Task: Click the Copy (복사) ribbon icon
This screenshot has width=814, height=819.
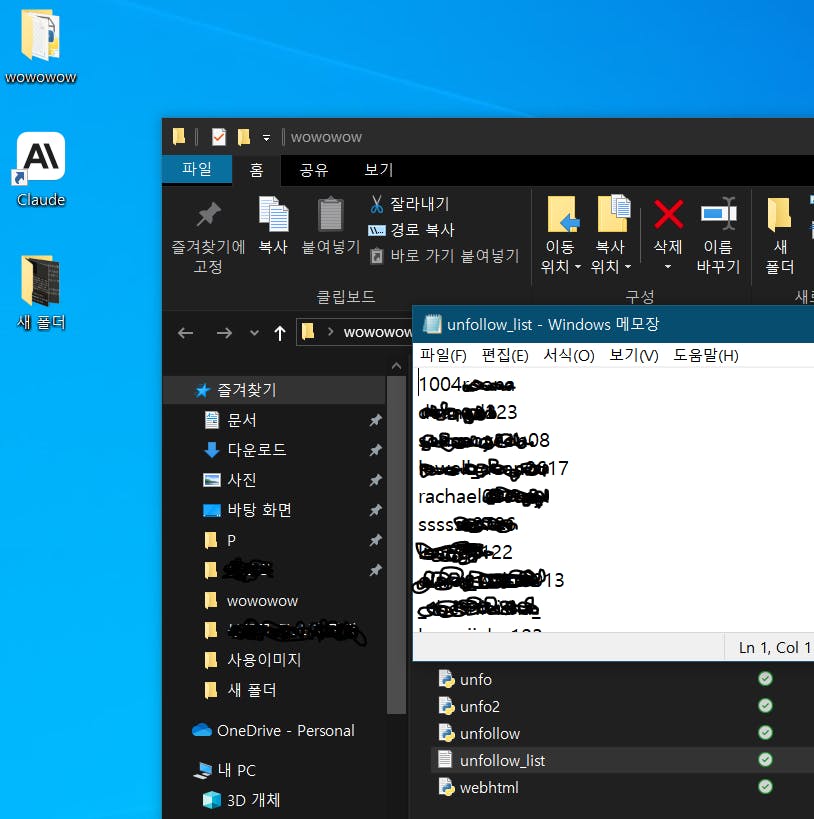Action: pyautogui.click(x=273, y=214)
